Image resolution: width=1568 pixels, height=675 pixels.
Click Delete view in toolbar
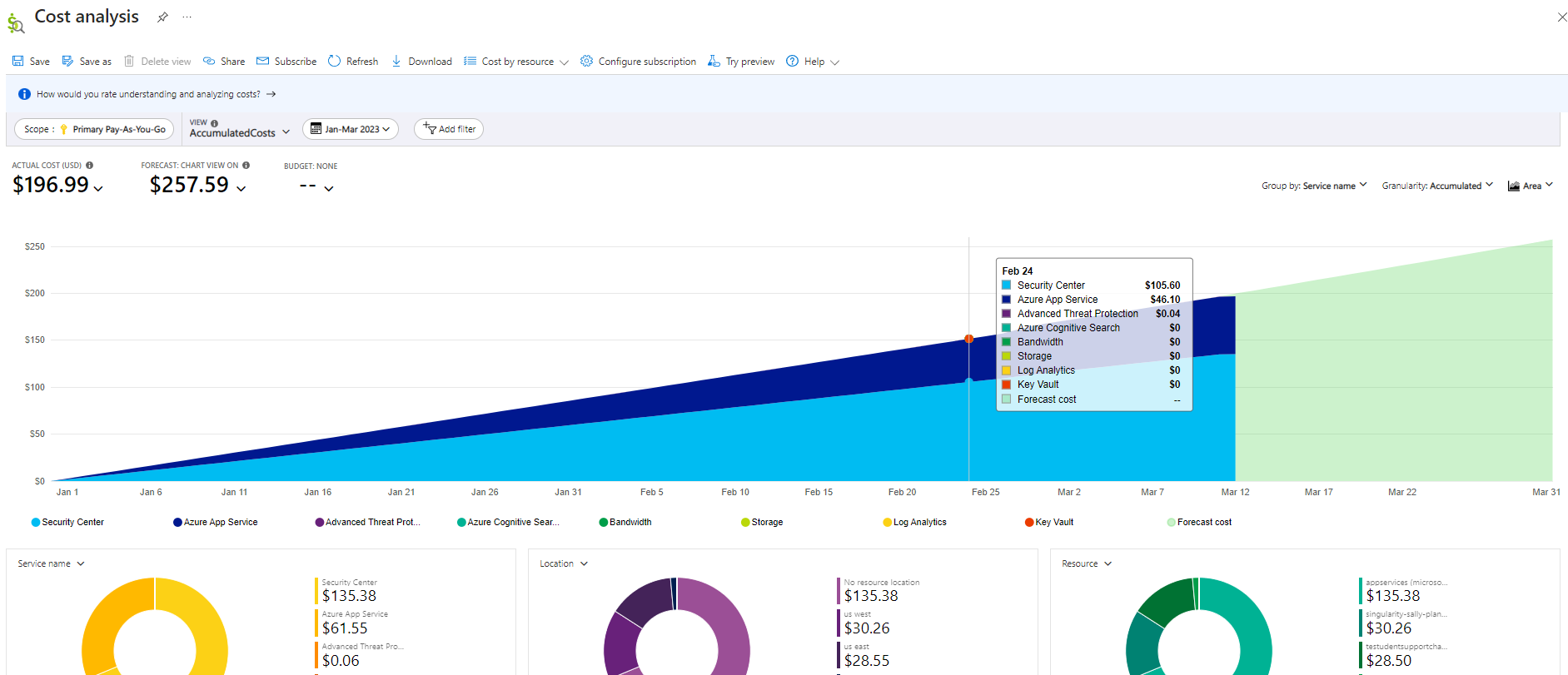pyautogui.click(x=157, y=62)
